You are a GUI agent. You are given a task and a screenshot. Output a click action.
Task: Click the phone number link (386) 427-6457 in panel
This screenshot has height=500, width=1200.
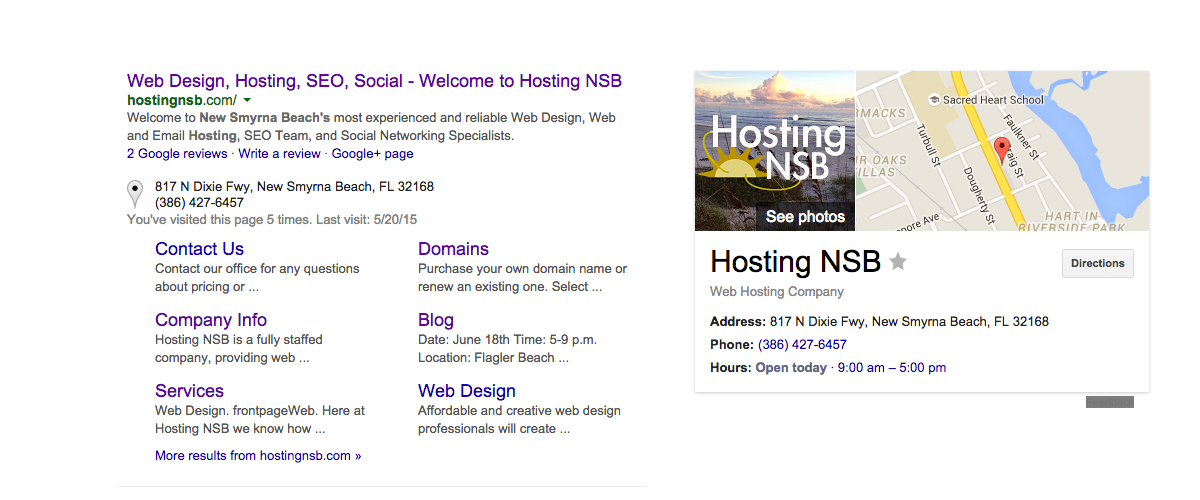coord(802,345)
